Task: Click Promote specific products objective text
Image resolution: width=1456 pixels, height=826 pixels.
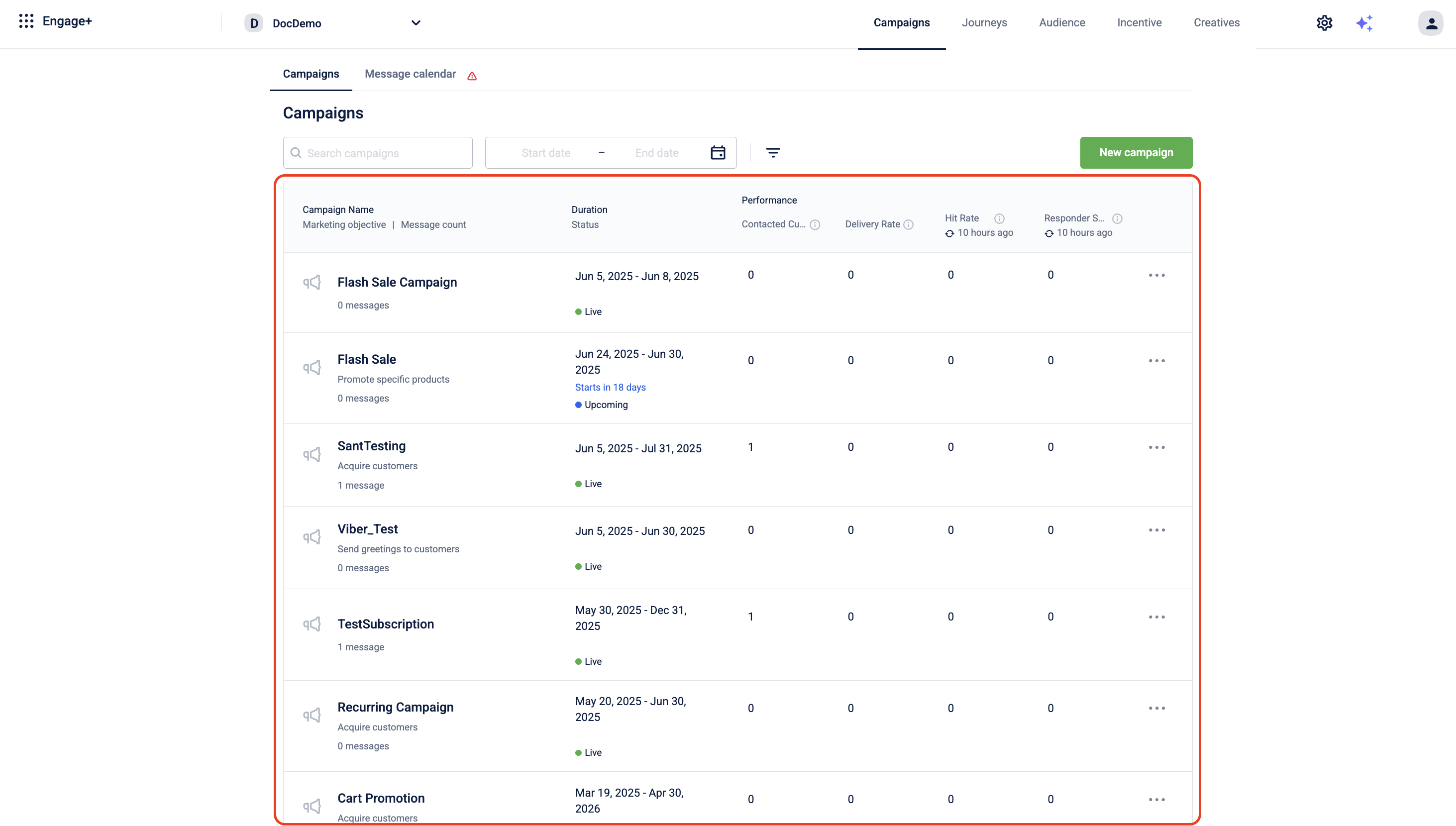Action: coord(393,380)
